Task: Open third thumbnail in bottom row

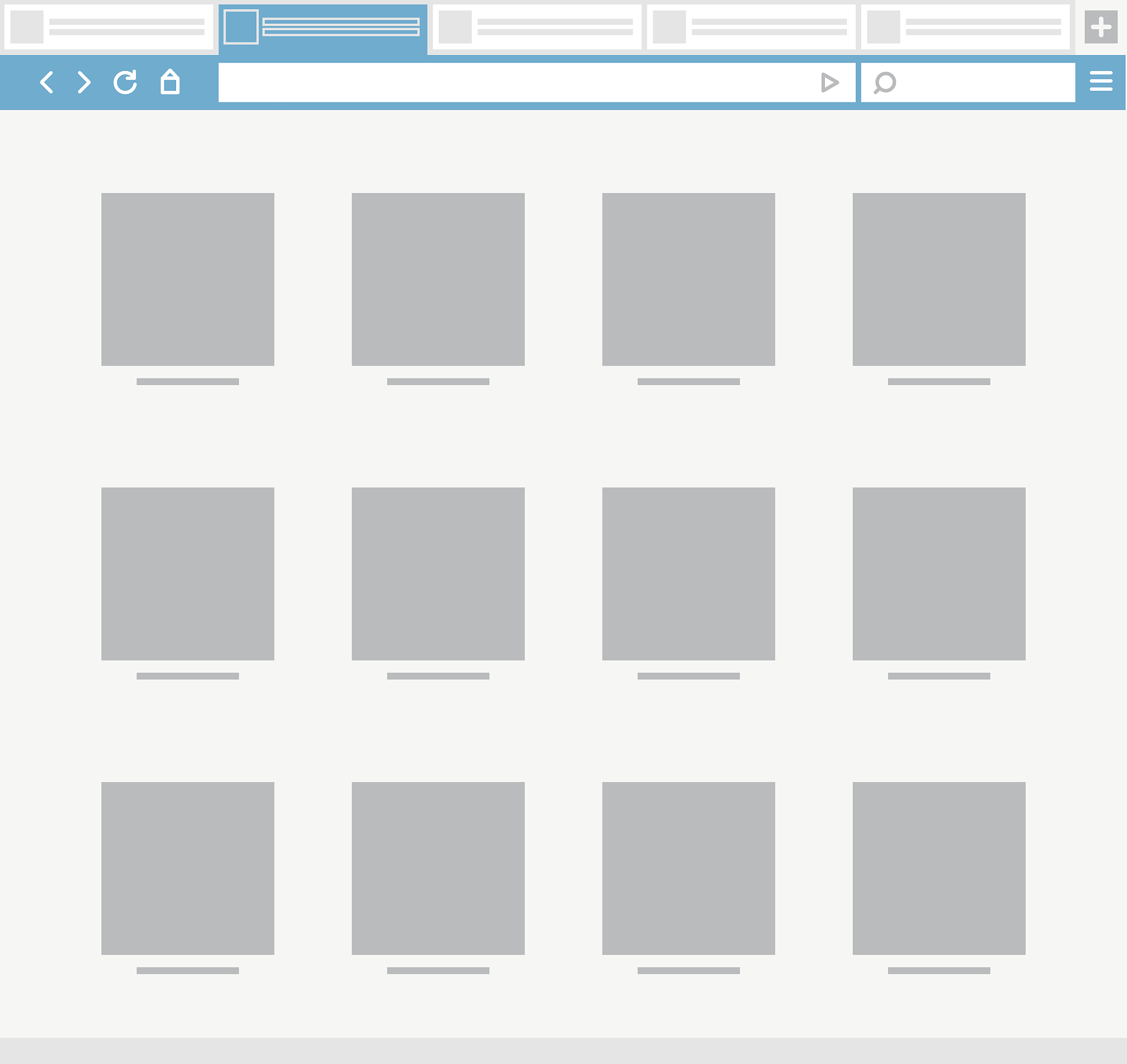Action: 688,868
